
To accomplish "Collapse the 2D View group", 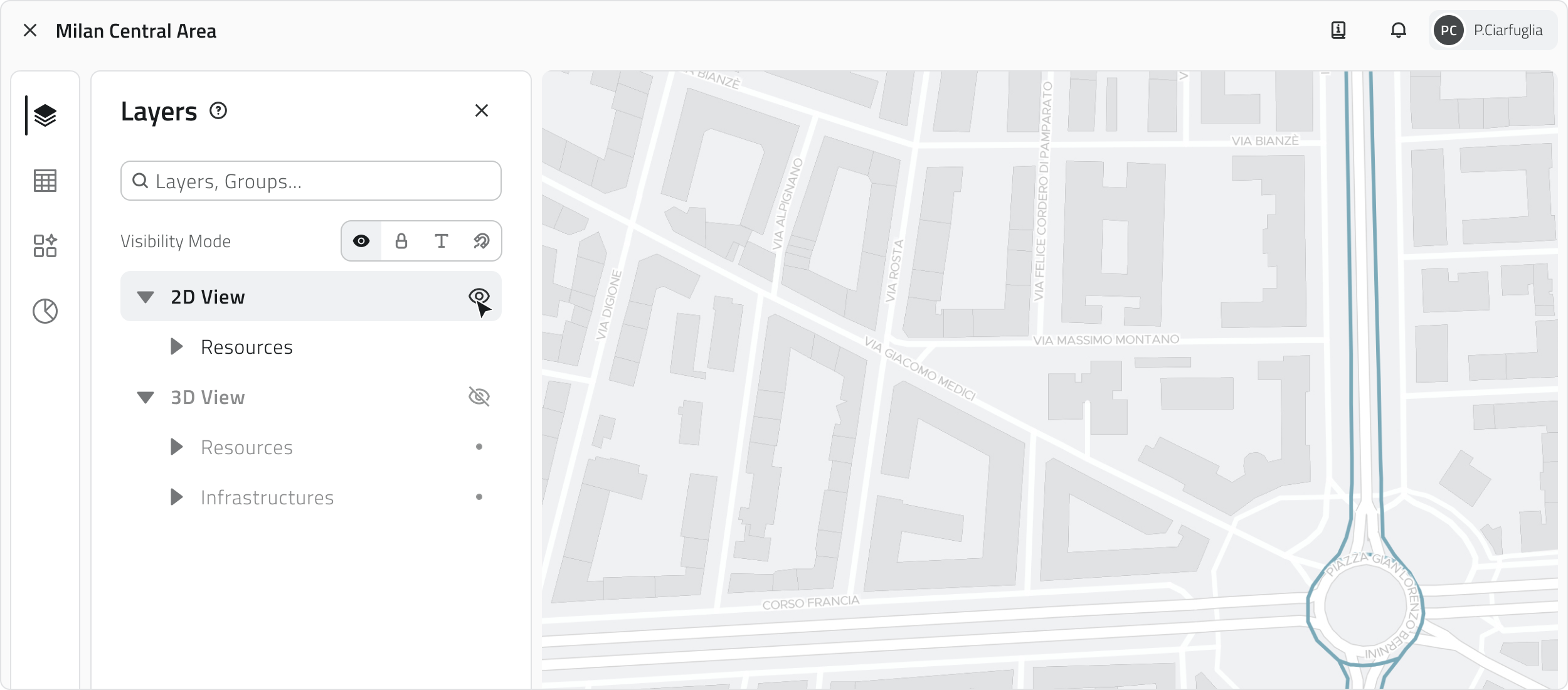I will [146, 297].
